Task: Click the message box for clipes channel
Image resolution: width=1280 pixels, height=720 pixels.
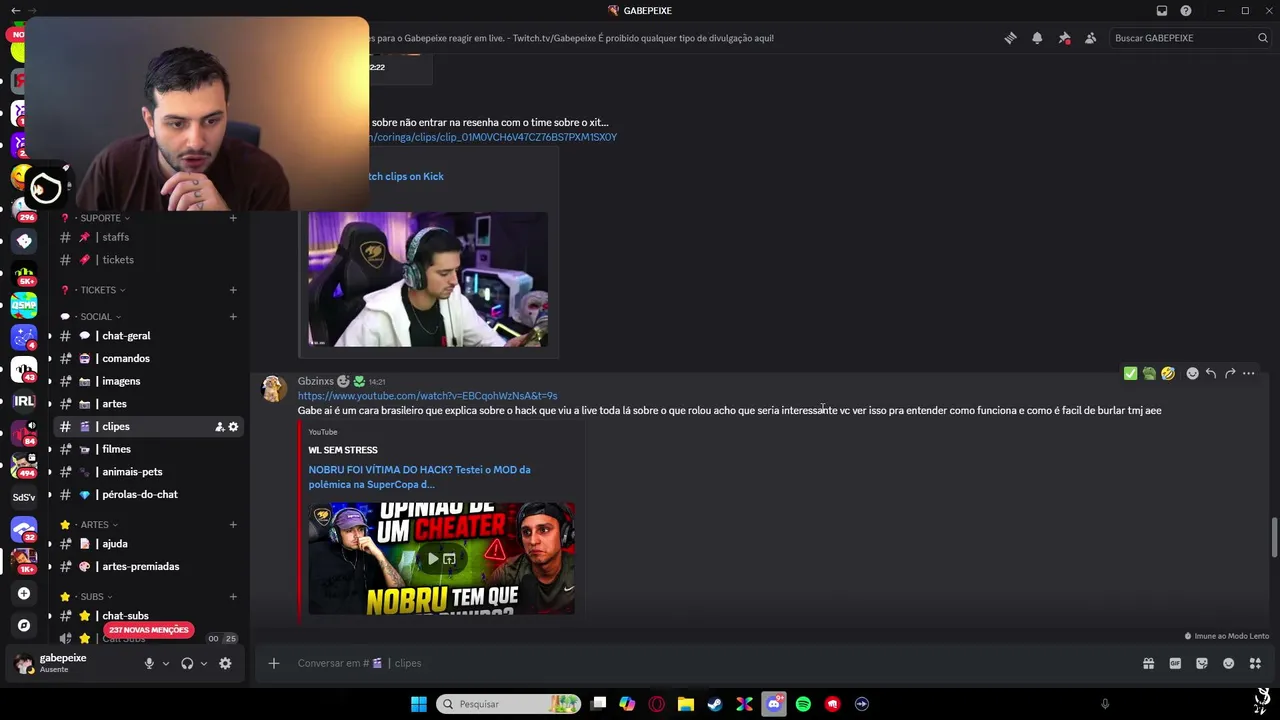Action: 700,663
